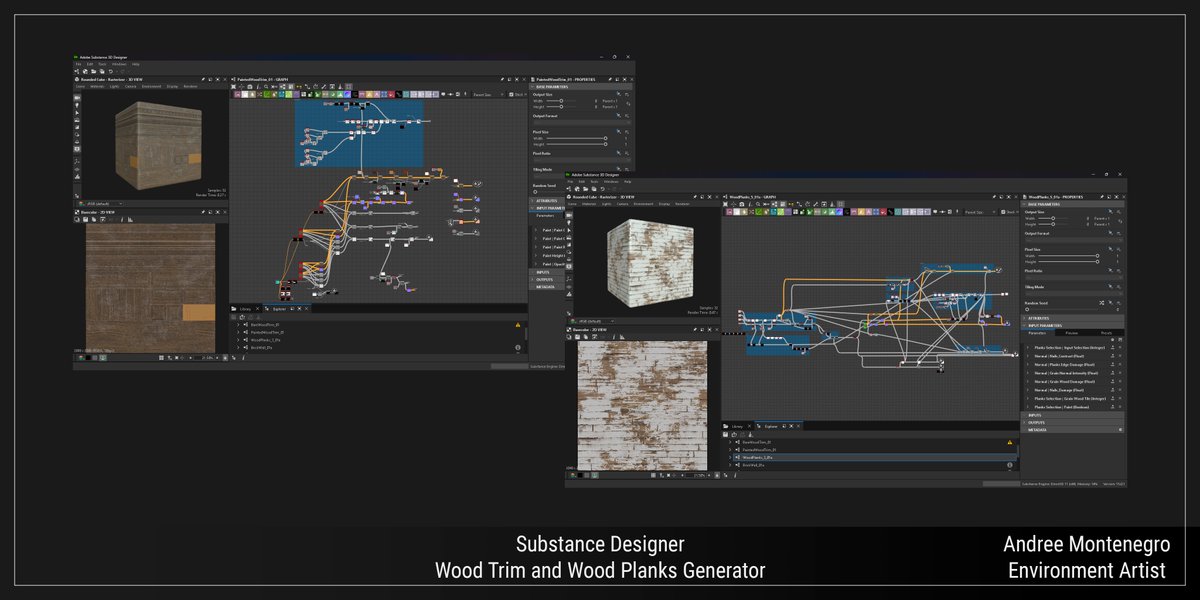Click the export icon on Planks Edge Damage row
Viewport: 1200px width, 600px height.
[1112, 364]
